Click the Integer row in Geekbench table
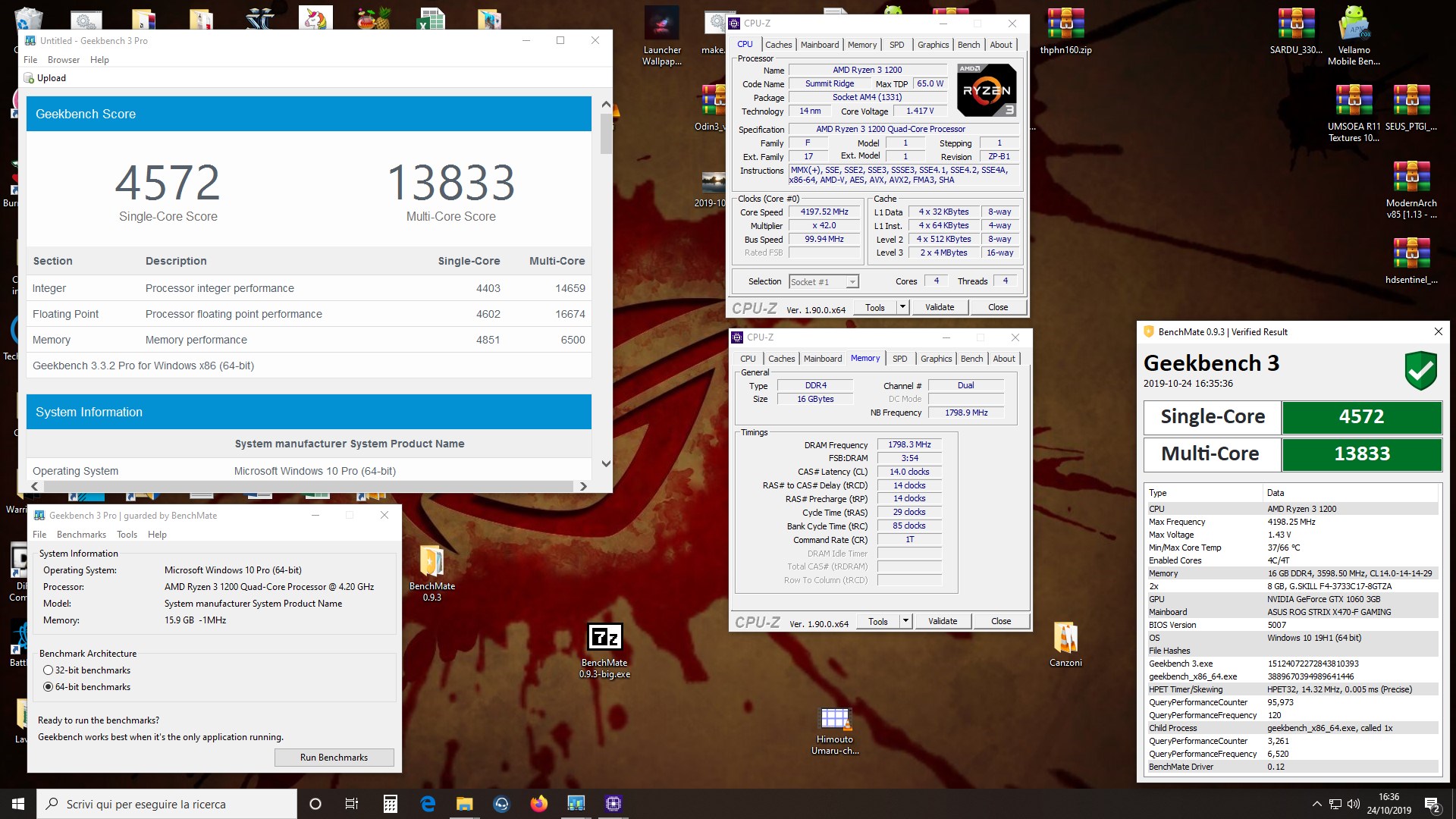Screen dimensions: 1456x819 309,288
